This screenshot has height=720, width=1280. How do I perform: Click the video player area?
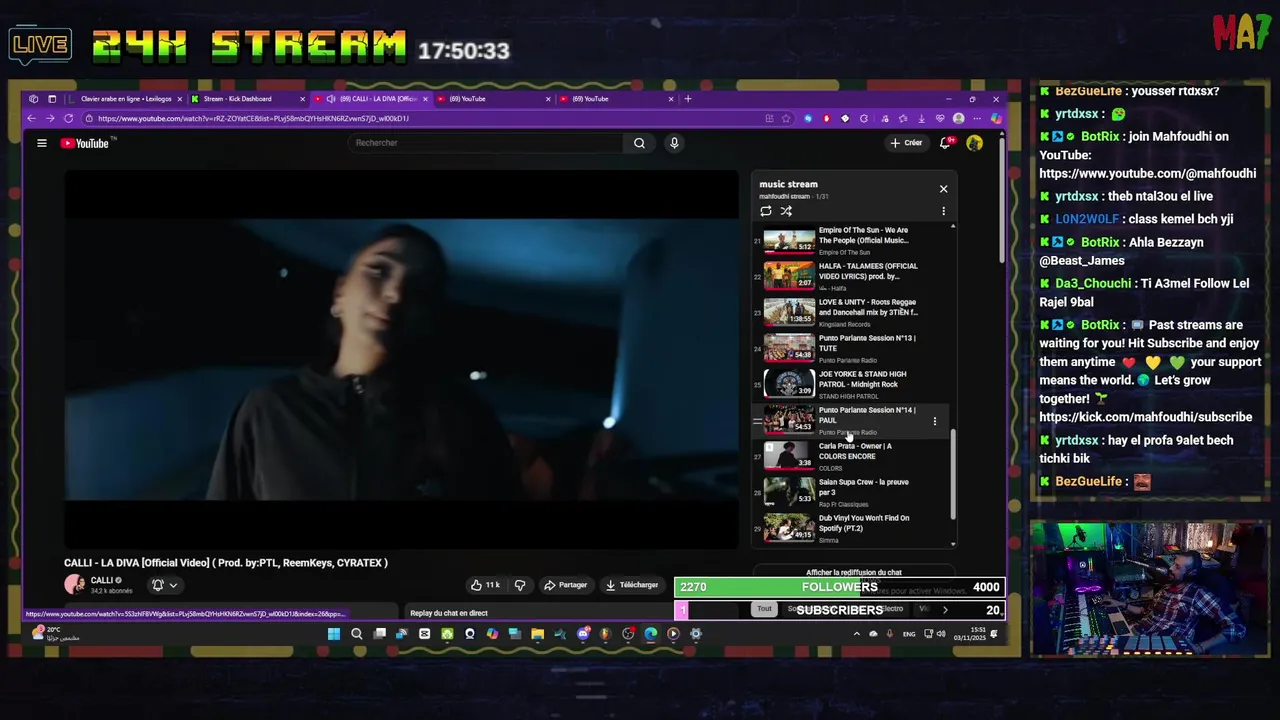click(x=402, y=359)
